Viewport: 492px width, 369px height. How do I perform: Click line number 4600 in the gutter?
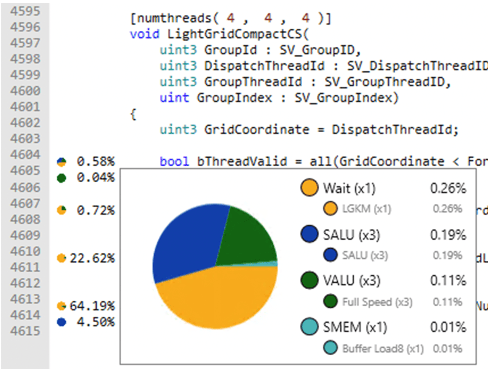[x=25, y=91]
